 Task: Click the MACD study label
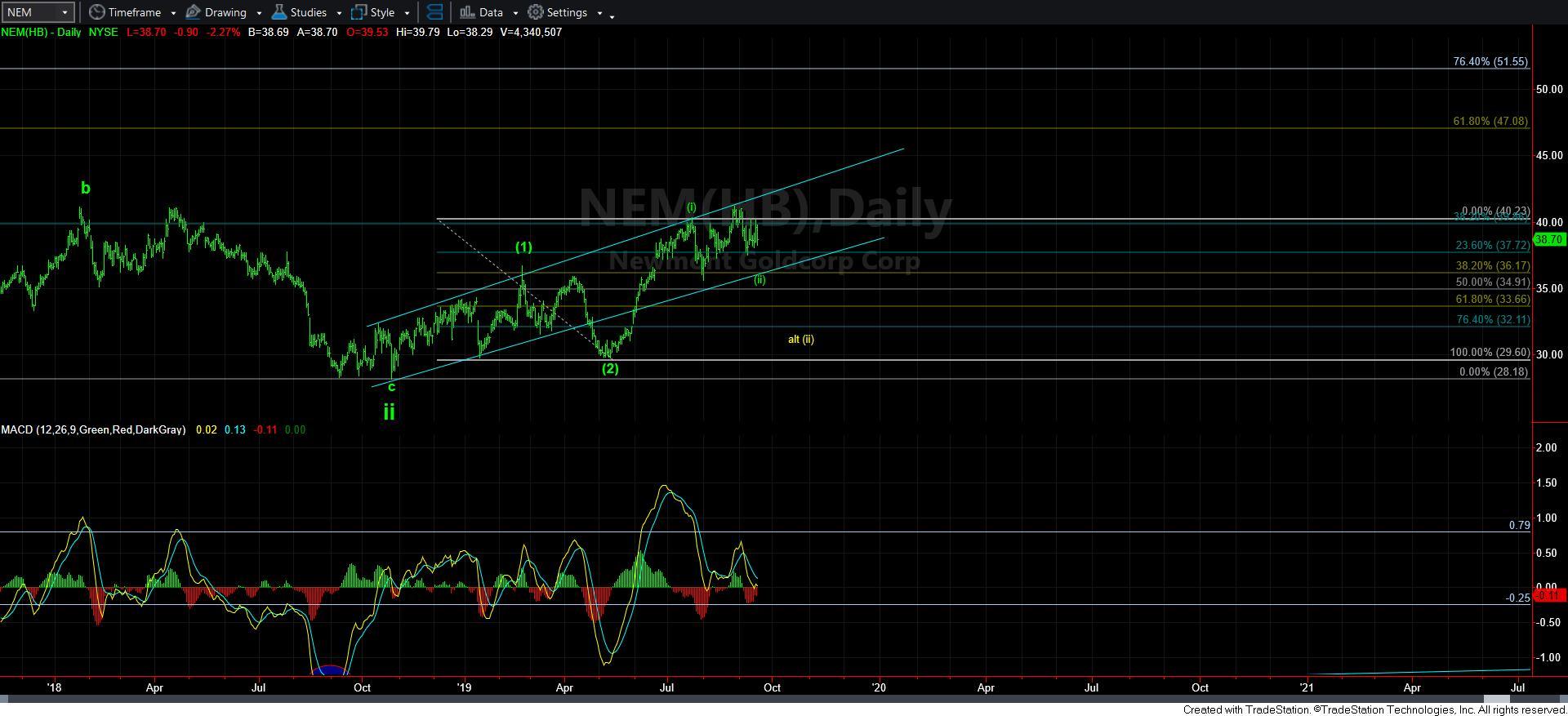(93, 429)
